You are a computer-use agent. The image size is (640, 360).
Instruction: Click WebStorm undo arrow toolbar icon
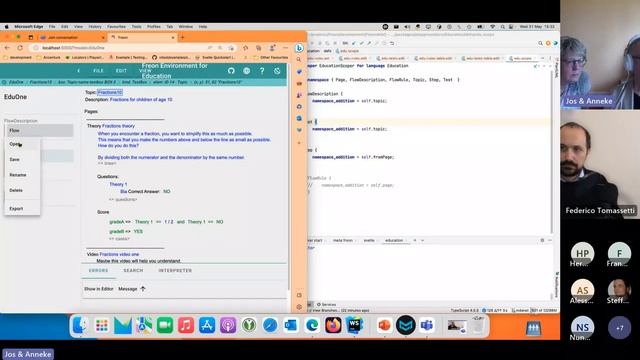pos(392,43)
